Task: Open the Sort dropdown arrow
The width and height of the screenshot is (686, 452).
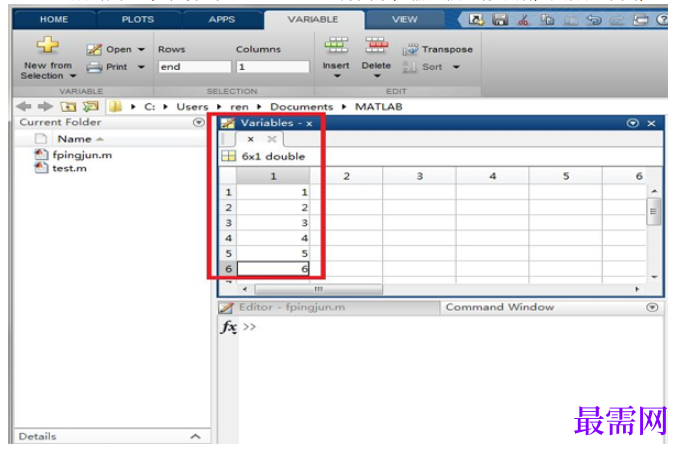Action: tap(456, 67)
